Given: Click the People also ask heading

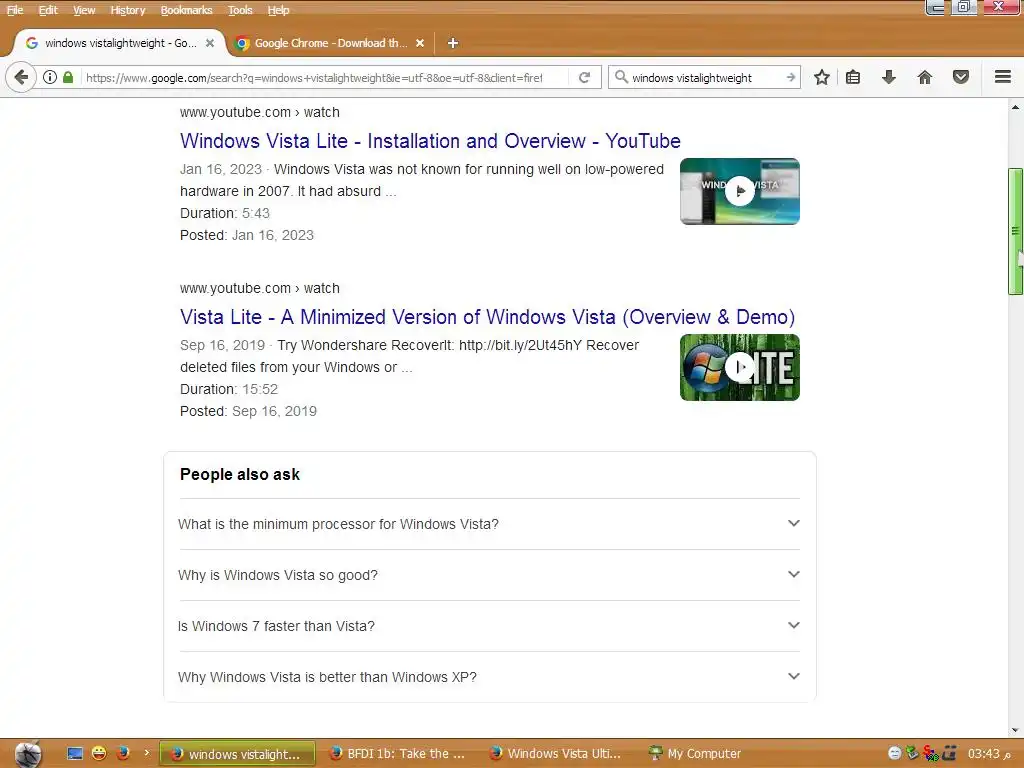Looking at the screenshot, I should (240, 475).
